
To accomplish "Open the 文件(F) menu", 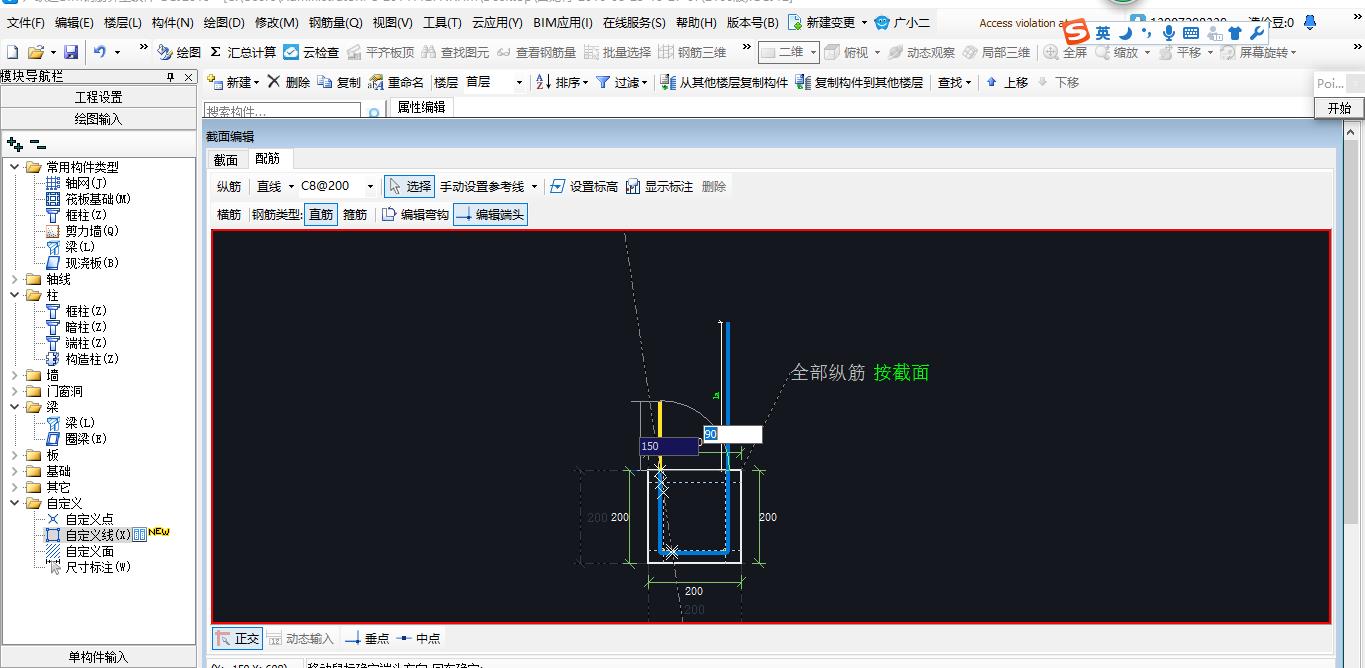I will pyautogui.click(x=26, y=22).
